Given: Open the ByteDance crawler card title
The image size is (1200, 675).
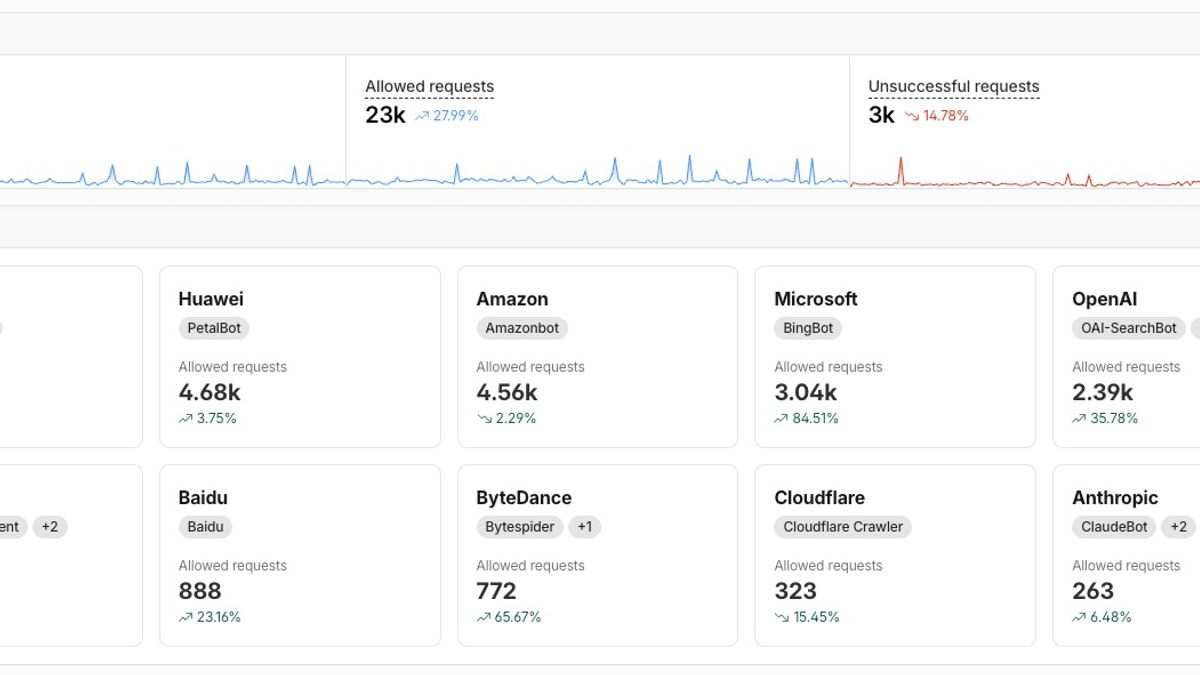Looking at the screenshot, I should [x=524, y=498].
